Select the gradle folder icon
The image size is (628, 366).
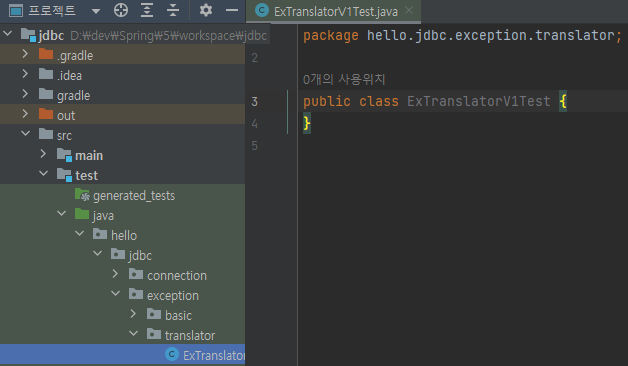pos(46,95)
